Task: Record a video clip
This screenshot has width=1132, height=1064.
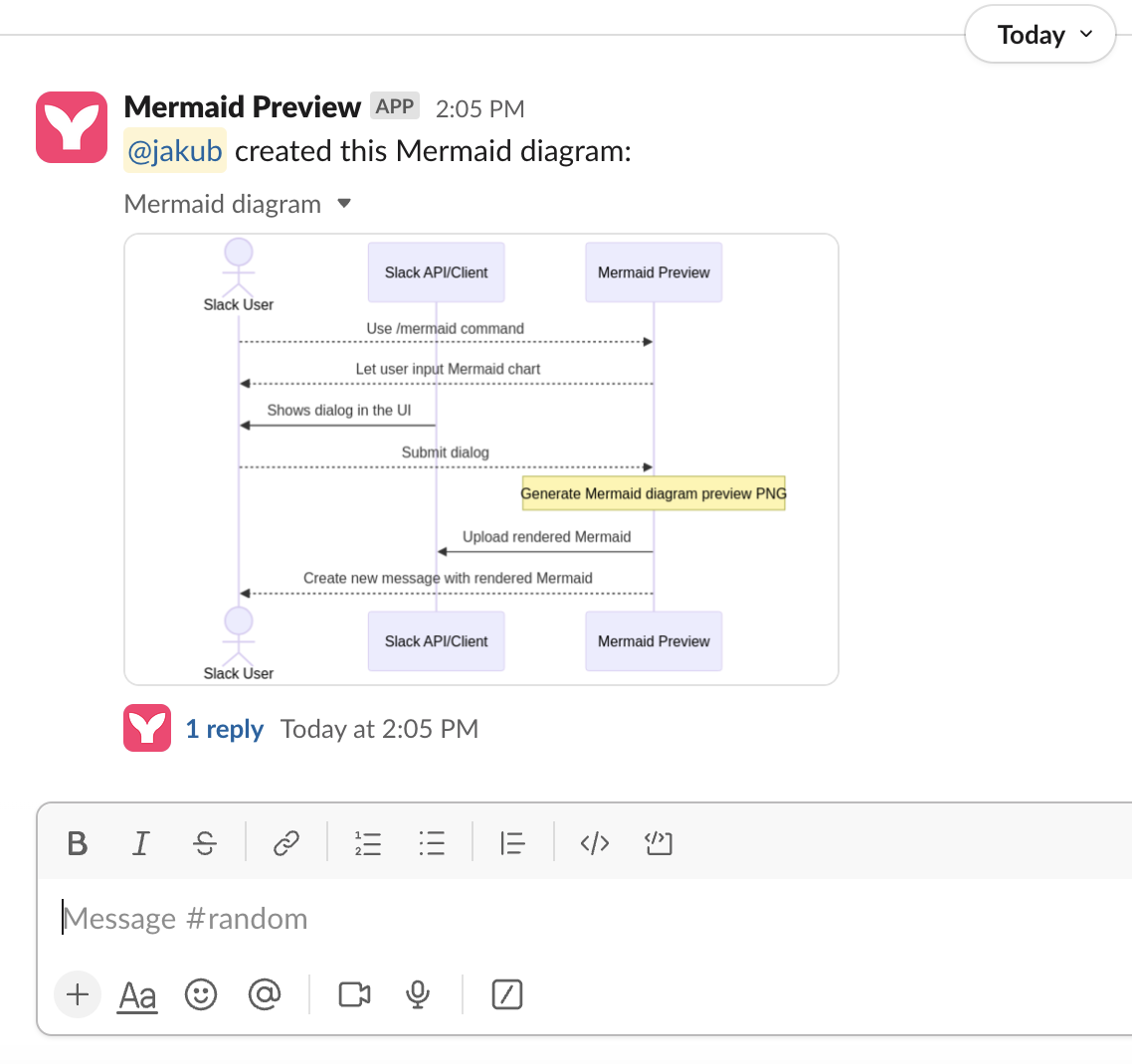Action: [353, 993]
